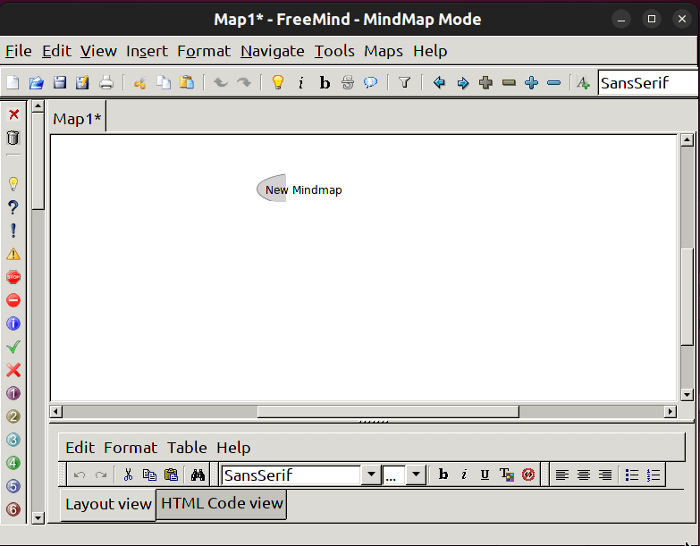Switch to HTML Code view tab

(222, 504)
